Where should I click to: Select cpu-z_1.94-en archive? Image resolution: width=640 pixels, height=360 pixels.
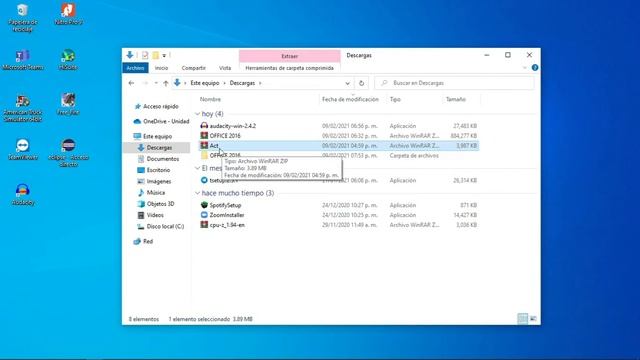338,225
